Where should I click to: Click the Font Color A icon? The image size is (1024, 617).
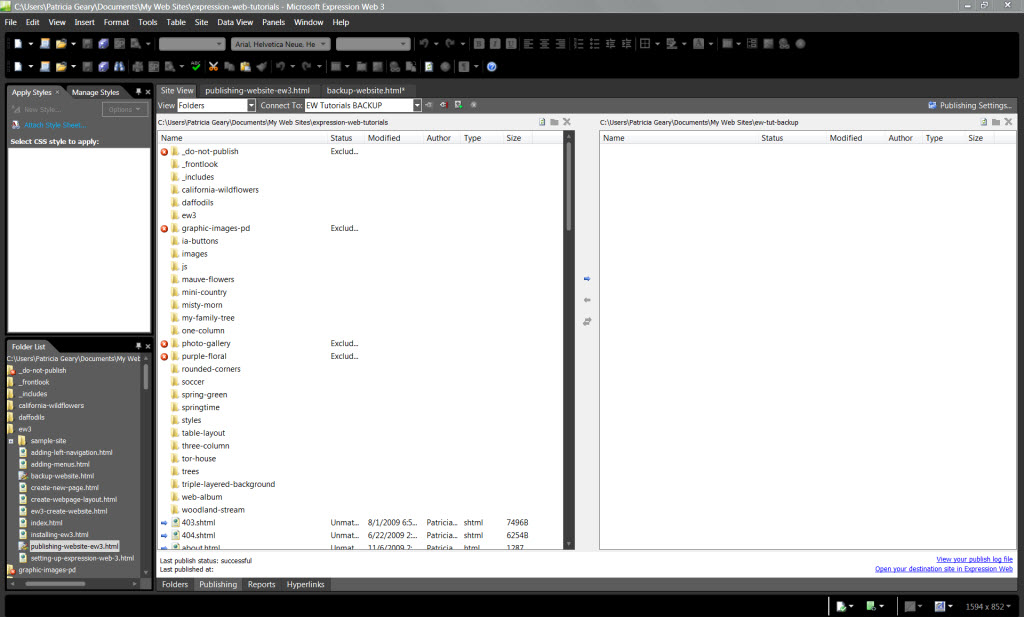click(x=698, y=44)
